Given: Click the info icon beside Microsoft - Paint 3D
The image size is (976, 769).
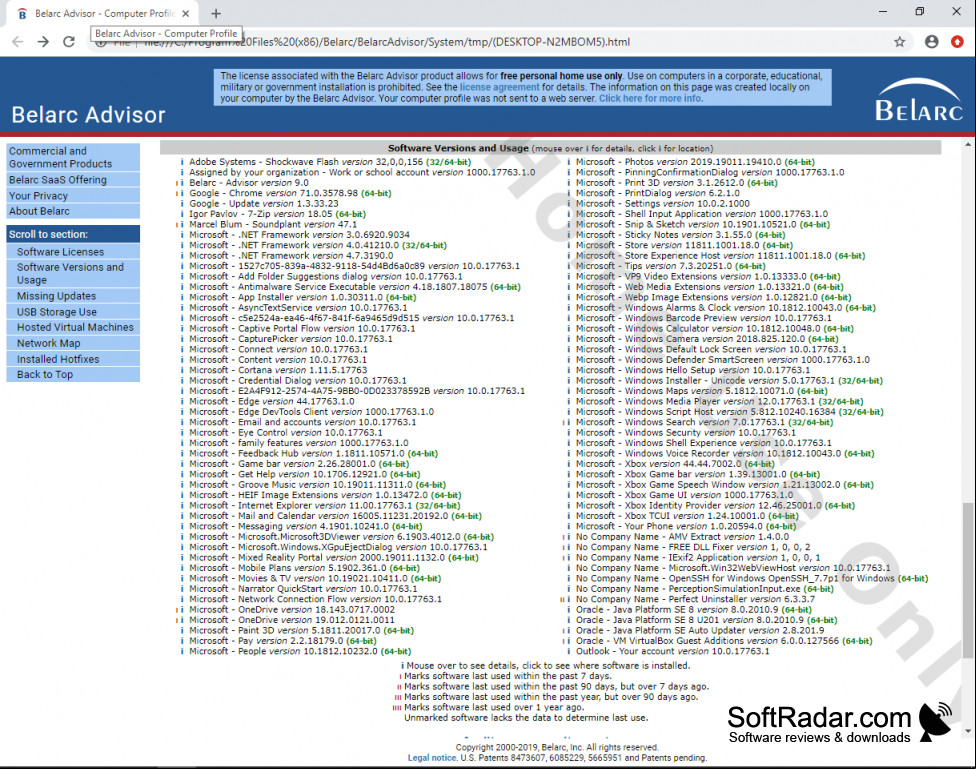Looking at the screenshot, I should (x=182, y=631).
